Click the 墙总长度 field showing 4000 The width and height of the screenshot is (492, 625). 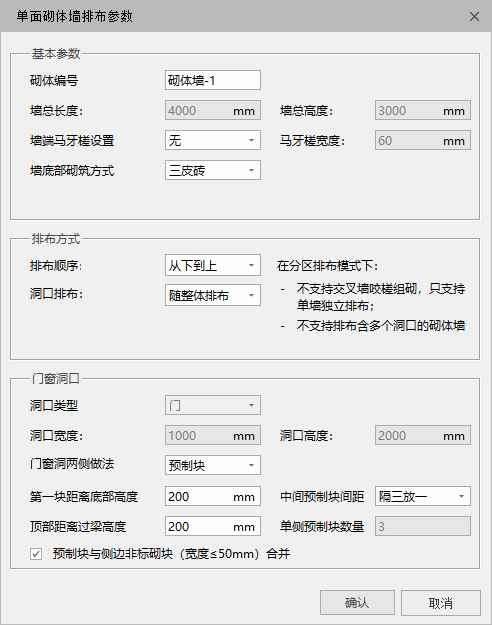point(213,110)
